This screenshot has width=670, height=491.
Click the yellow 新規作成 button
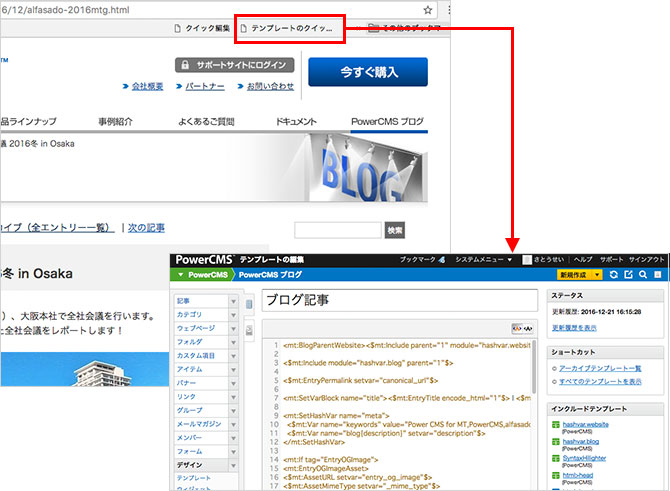point(574,275)
